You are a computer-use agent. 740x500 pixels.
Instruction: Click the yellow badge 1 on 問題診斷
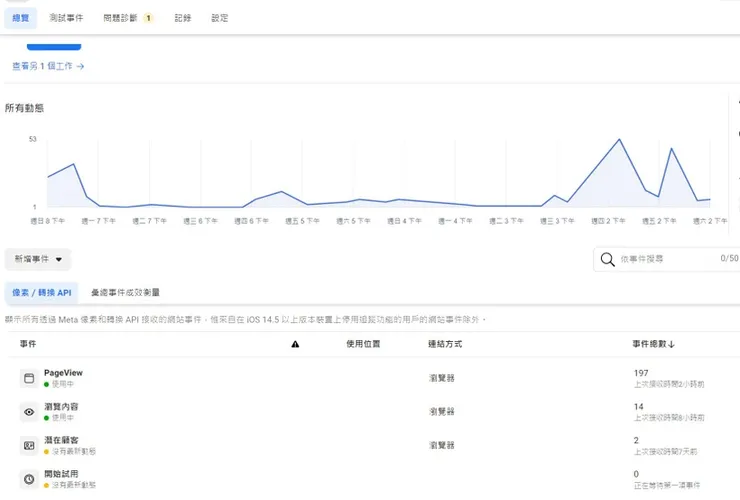[148, 18]
